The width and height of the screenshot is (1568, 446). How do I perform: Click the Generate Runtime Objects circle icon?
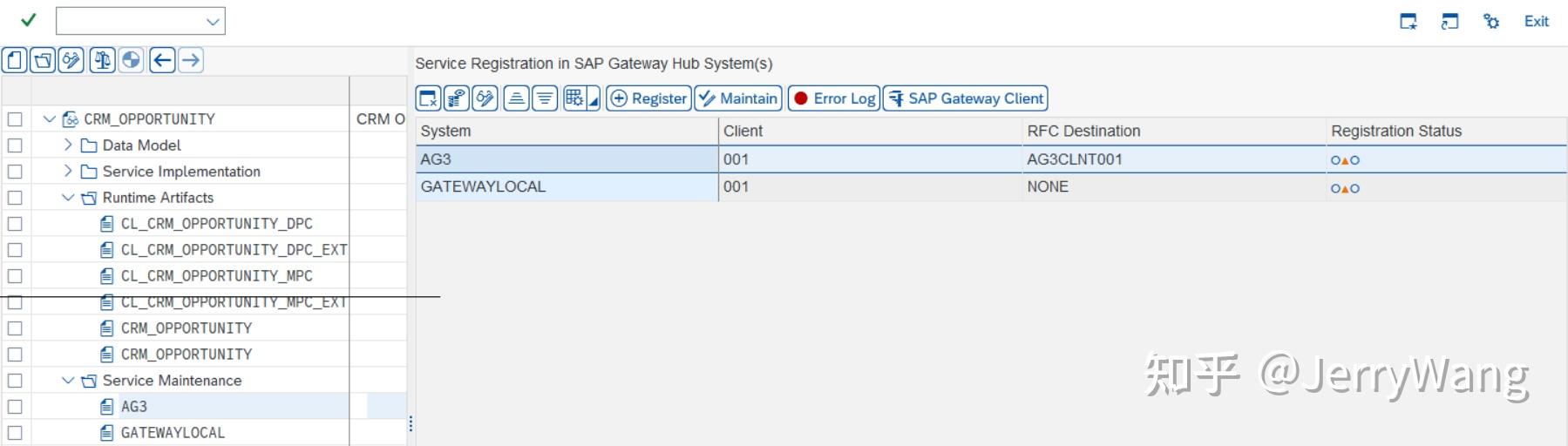(x=131, y=60)
